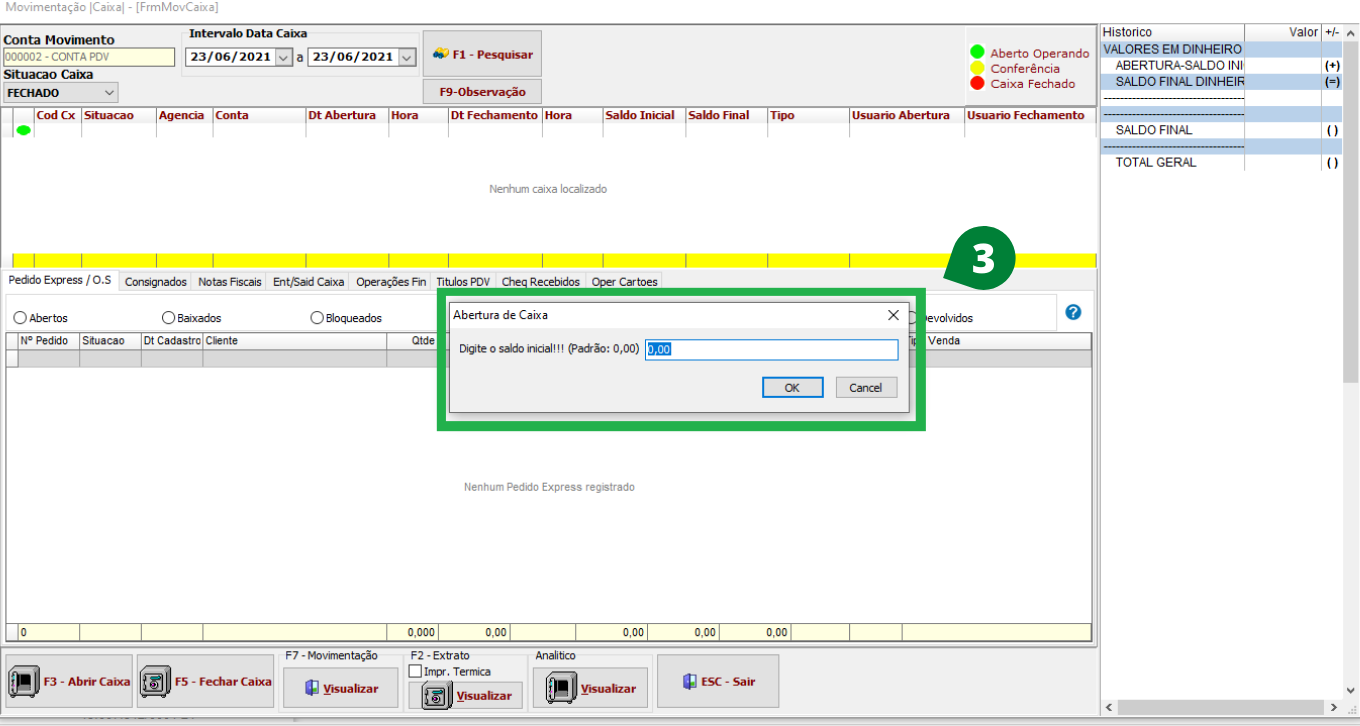
Task: Click F7 Movimentação Visualizar button
Action: (x=341, y=688)
